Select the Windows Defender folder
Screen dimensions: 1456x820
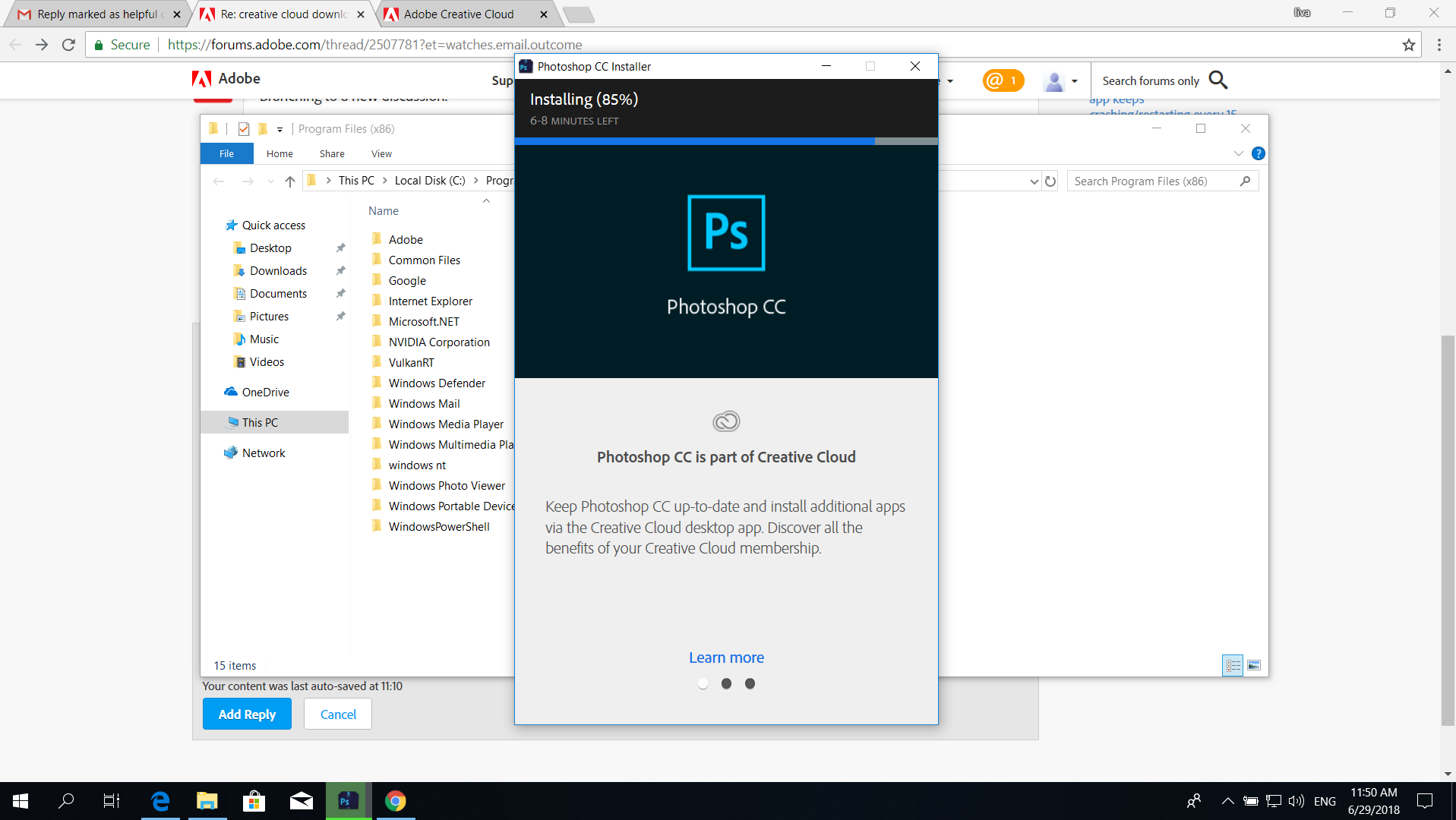click(437, 383)
